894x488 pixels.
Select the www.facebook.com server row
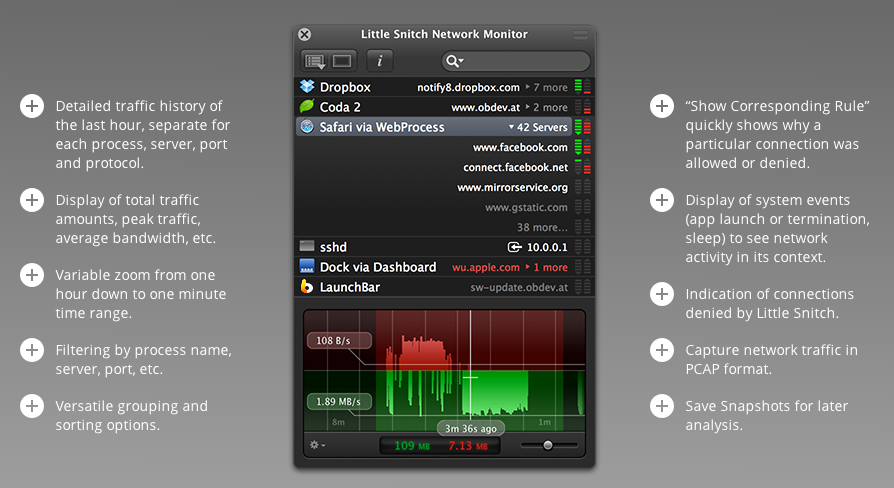(x=520, y=147)
